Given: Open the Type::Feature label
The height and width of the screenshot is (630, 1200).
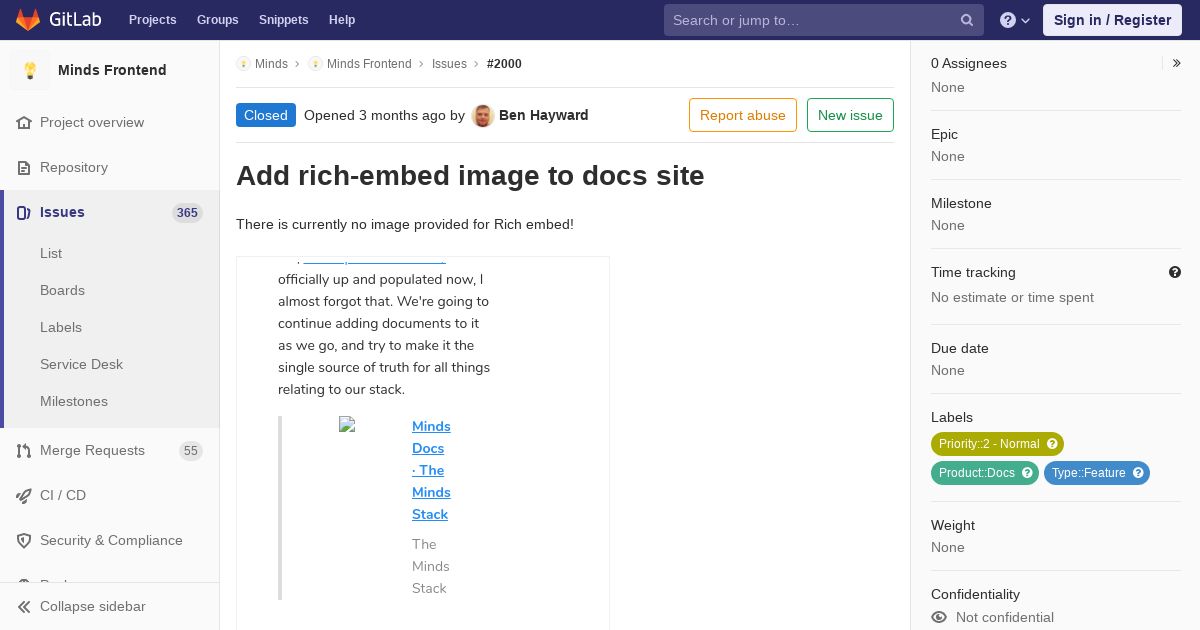Looking at the screenshot, I should [x=1088, y=473].
